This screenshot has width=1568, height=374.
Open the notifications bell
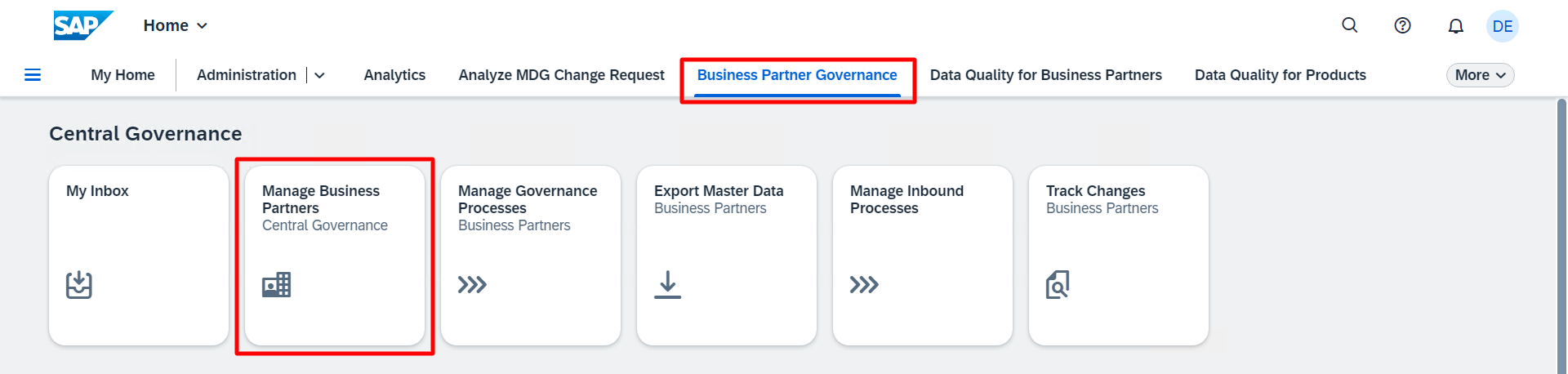pos(1455,26)
